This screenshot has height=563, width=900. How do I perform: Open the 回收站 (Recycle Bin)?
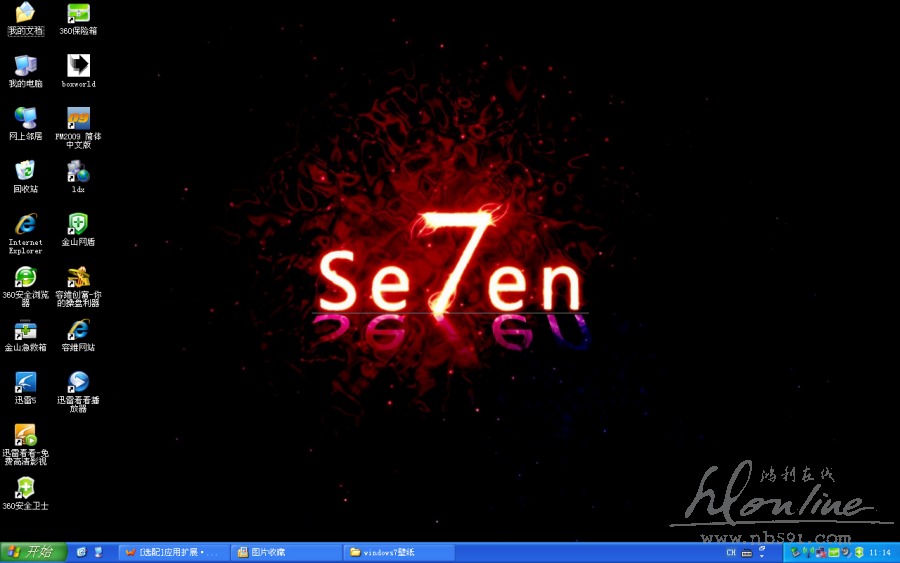click(x=25, y=172)
